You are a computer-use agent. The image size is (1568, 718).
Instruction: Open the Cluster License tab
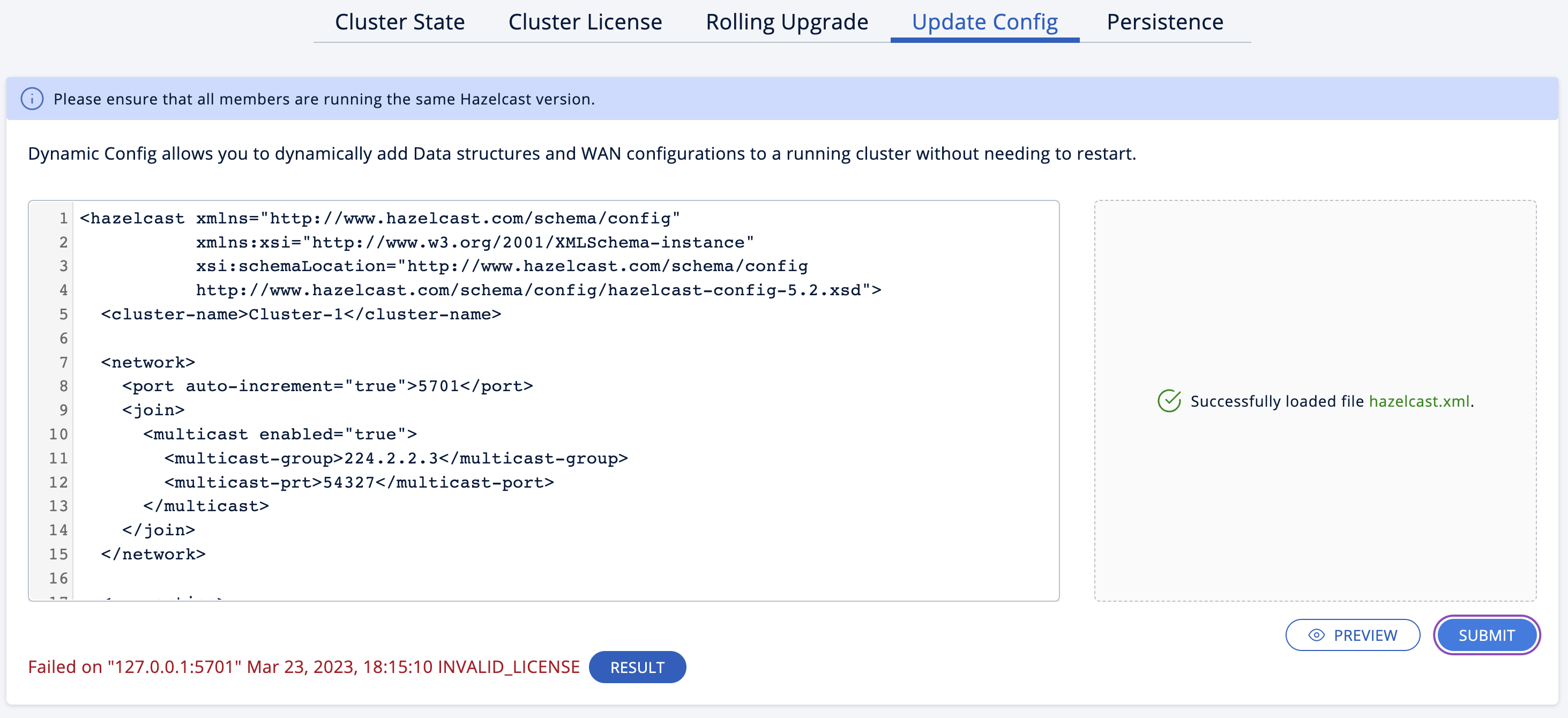[585, 21]
